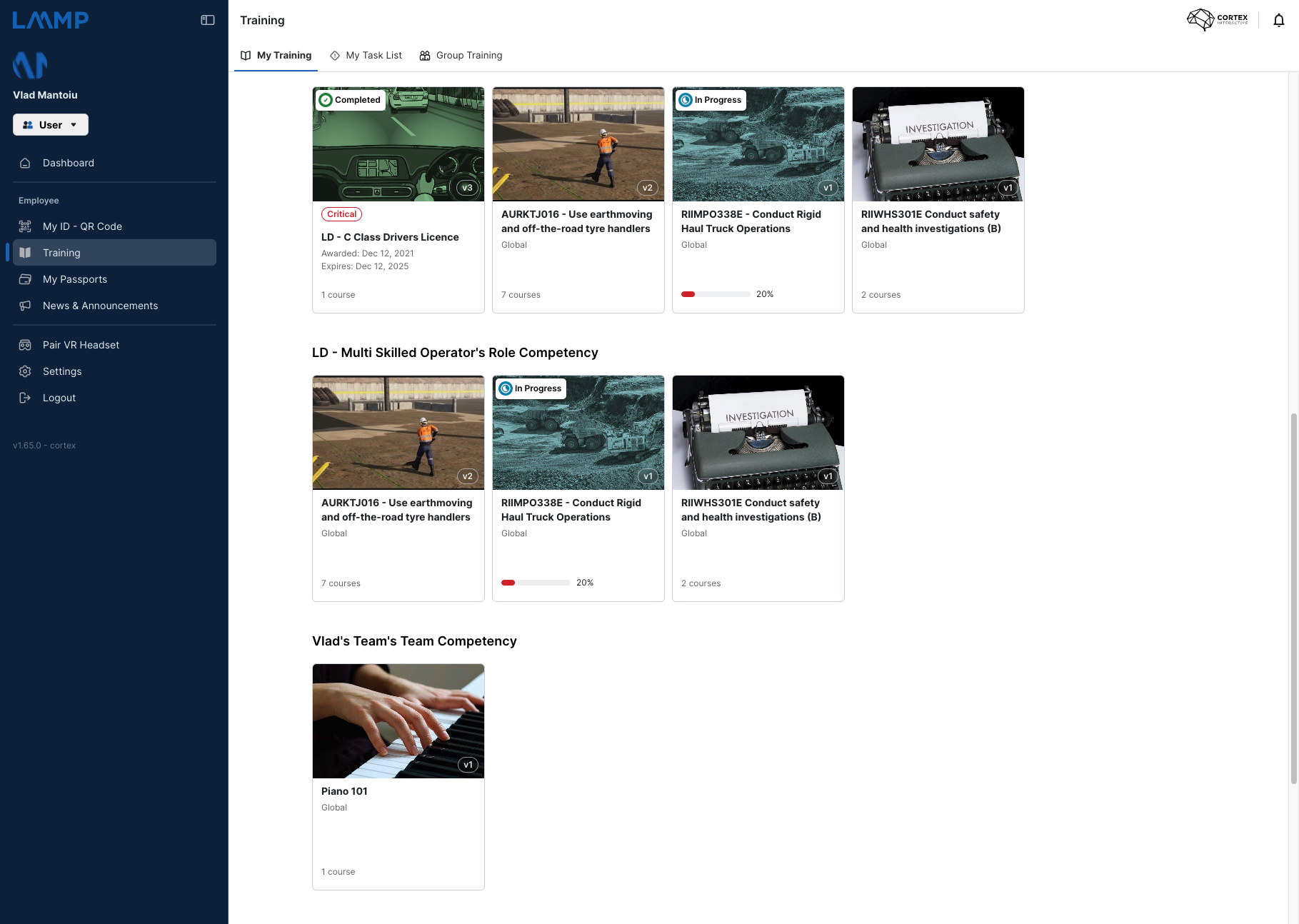Click the Piano 101 course title

tap(344, 791)
